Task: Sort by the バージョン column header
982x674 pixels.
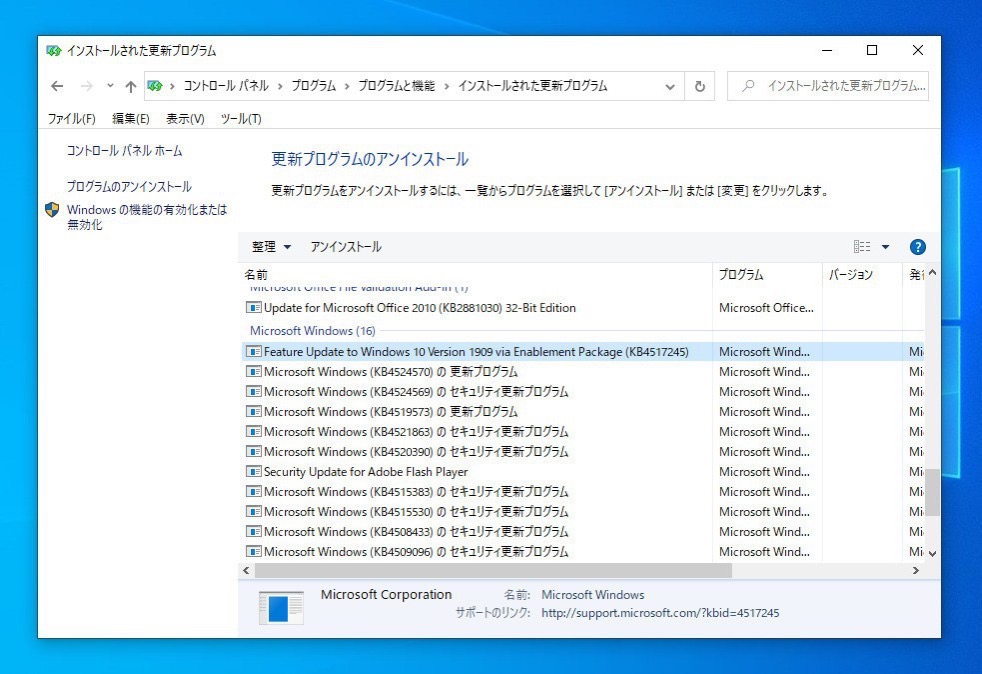Action: pos(862,274)
